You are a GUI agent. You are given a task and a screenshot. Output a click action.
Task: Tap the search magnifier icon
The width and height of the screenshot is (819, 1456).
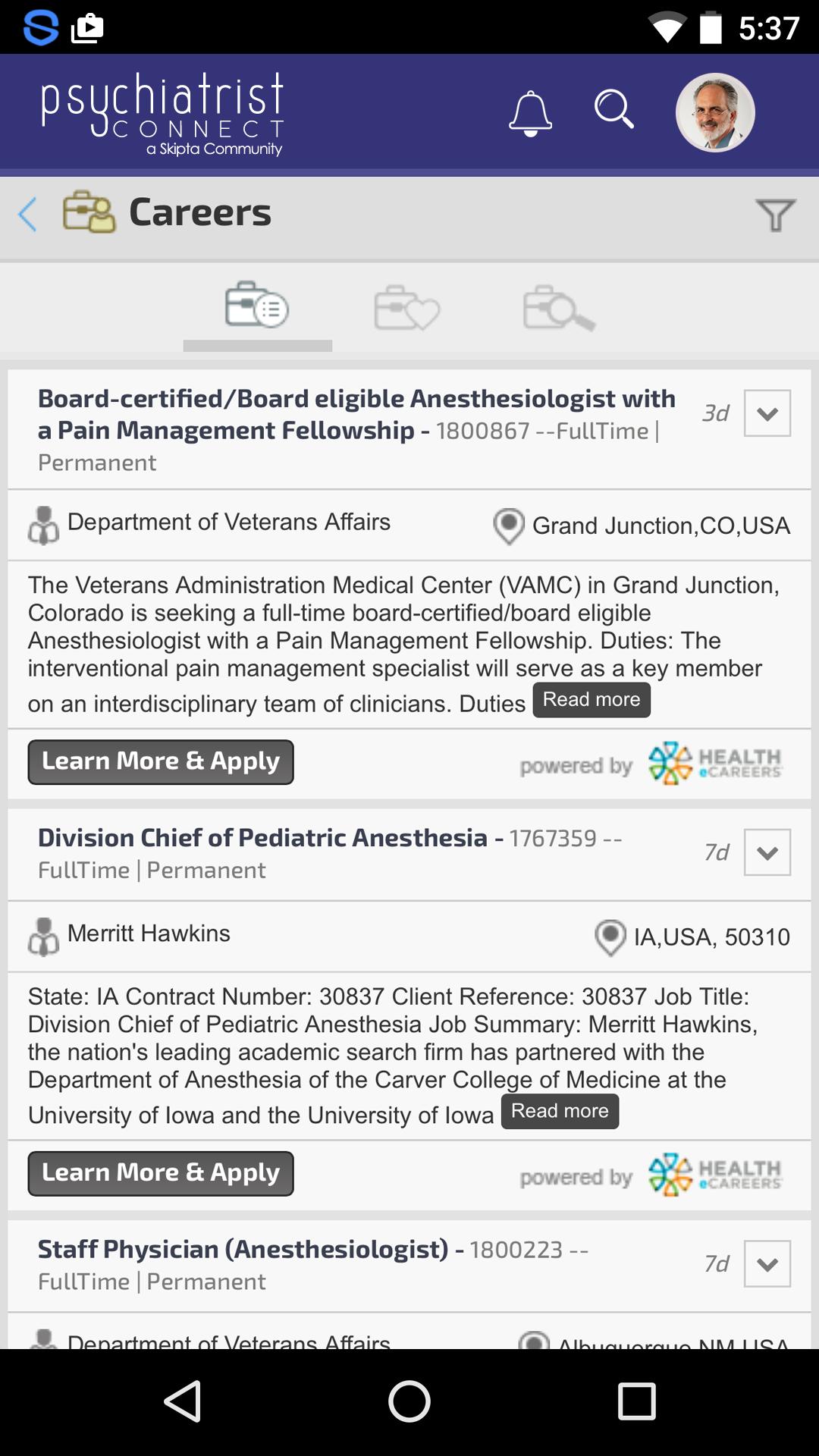tap(613, 111)
